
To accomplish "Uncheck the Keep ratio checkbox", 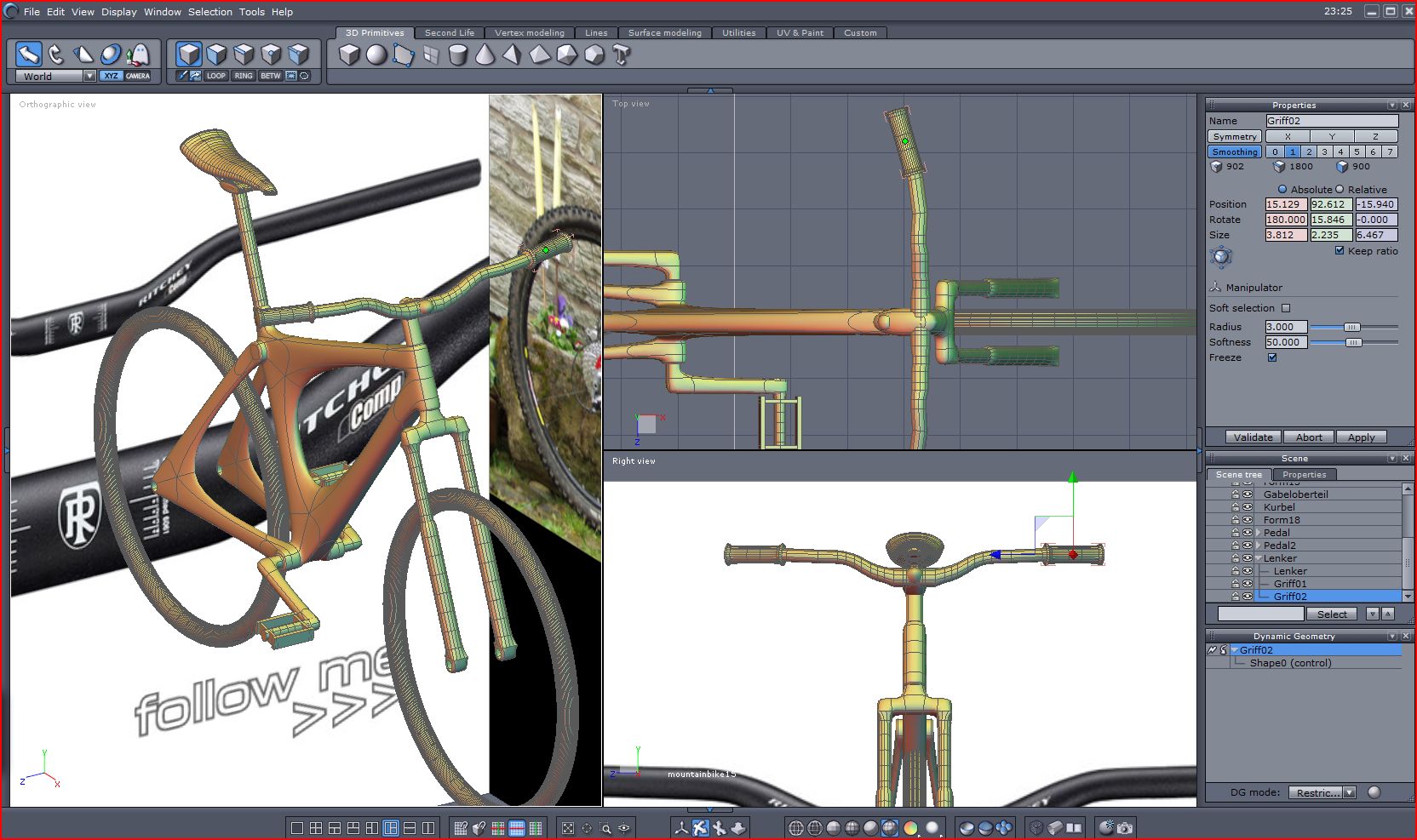I will [1340, 251].
